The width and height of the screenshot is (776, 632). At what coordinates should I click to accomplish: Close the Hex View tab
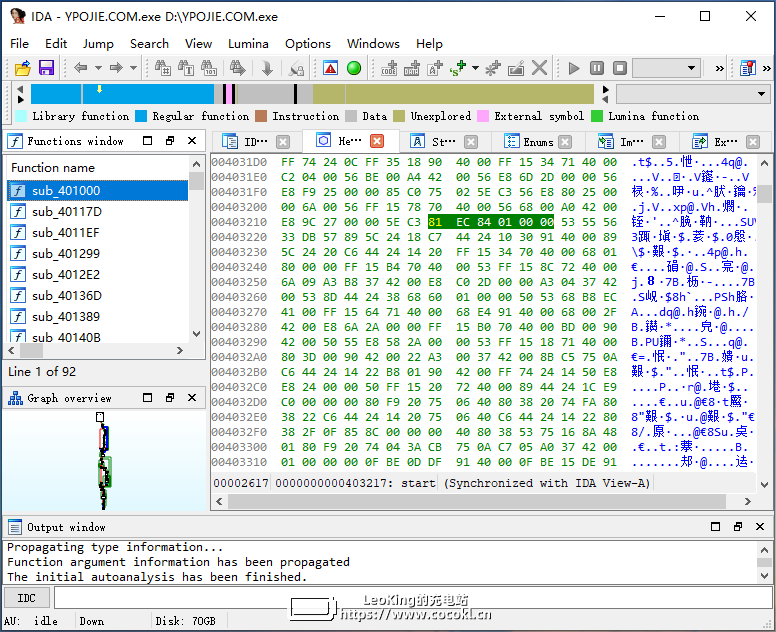[x=377, y=141]
